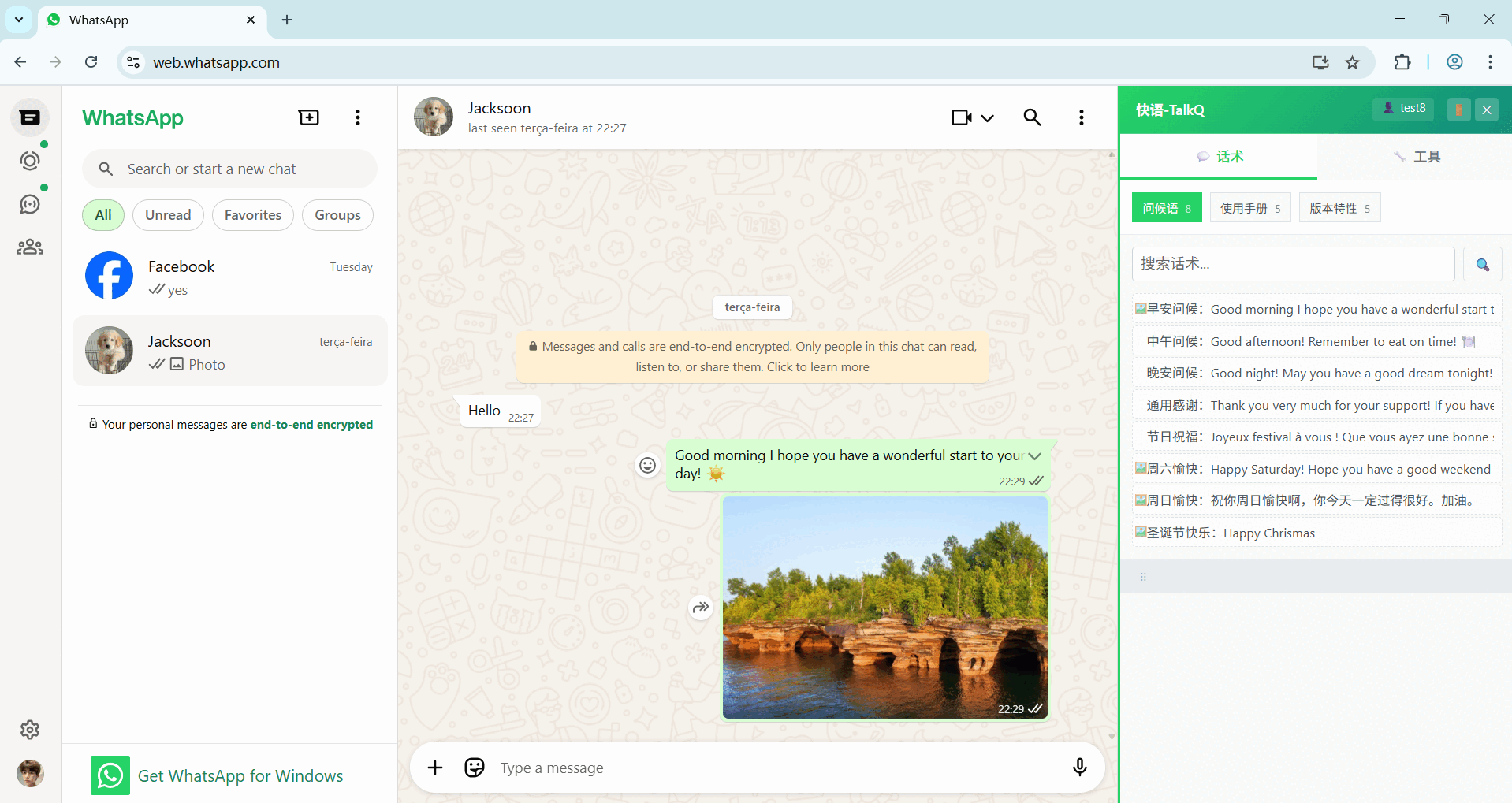Open the browser tab search dropdown

tap(18, 20)
